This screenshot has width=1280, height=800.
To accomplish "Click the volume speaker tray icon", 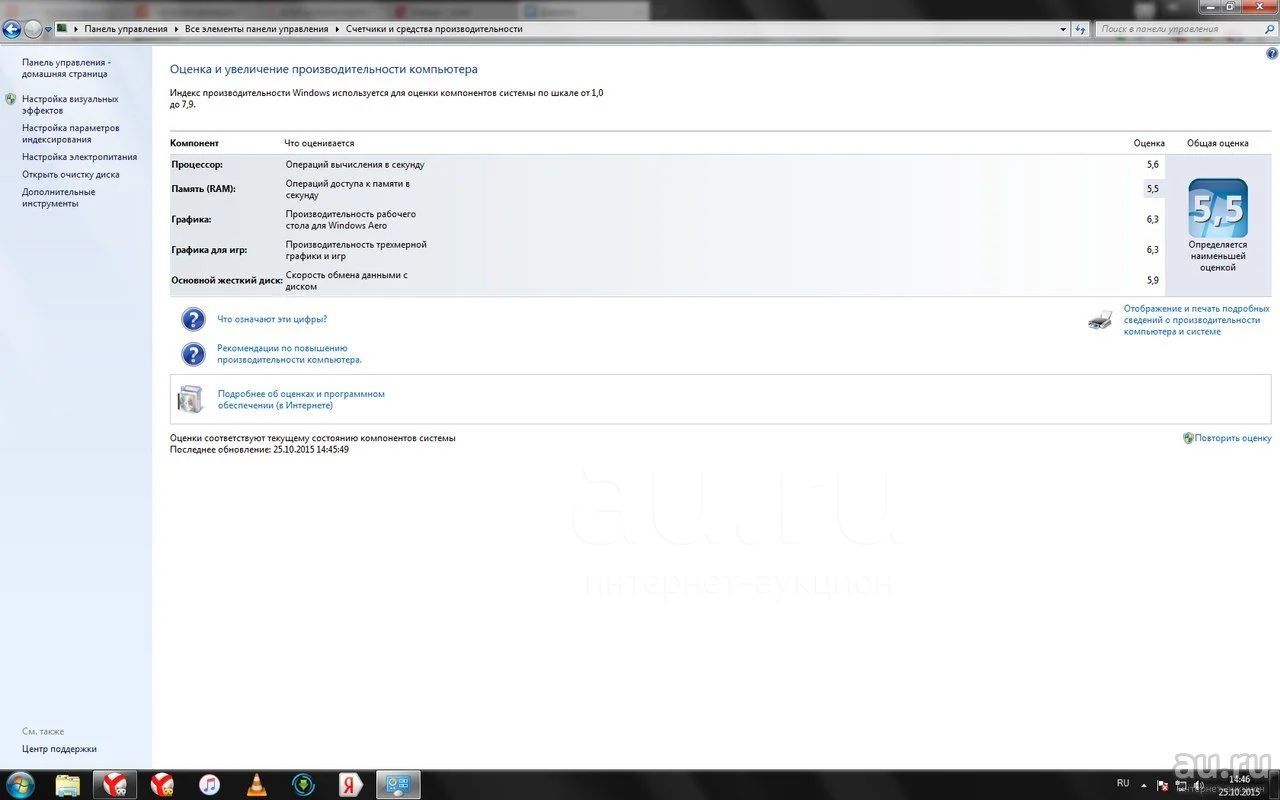I will pyautogui.click(x=1198, y=785).
